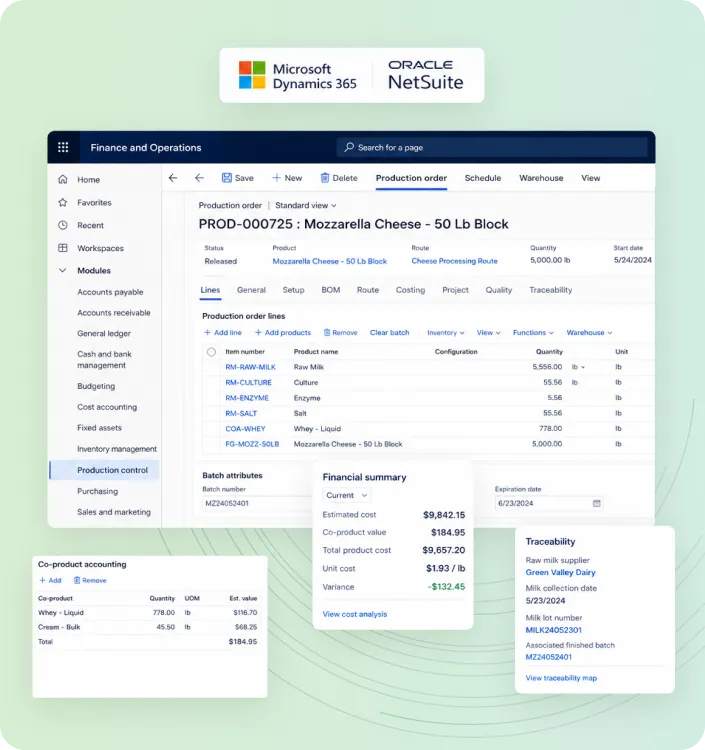
Task: Open General ledger module
Action: pyautogui.click(x=104, y=333)
